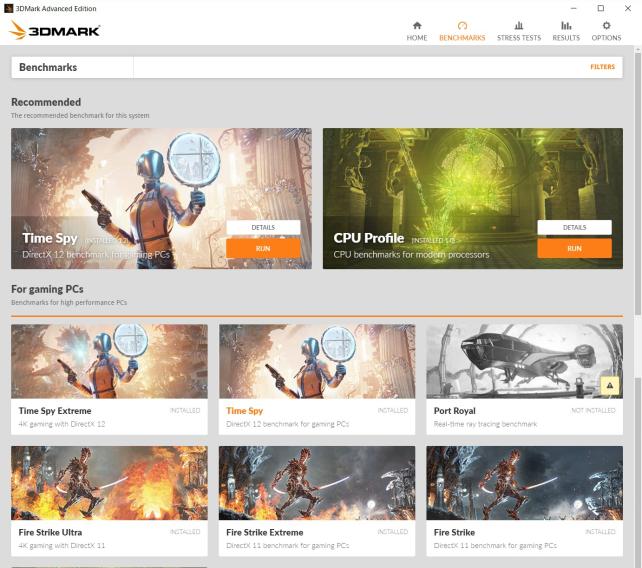Click the Recommended section heading
The height and width of the screenshot is (568, 642).
point(46,102)
